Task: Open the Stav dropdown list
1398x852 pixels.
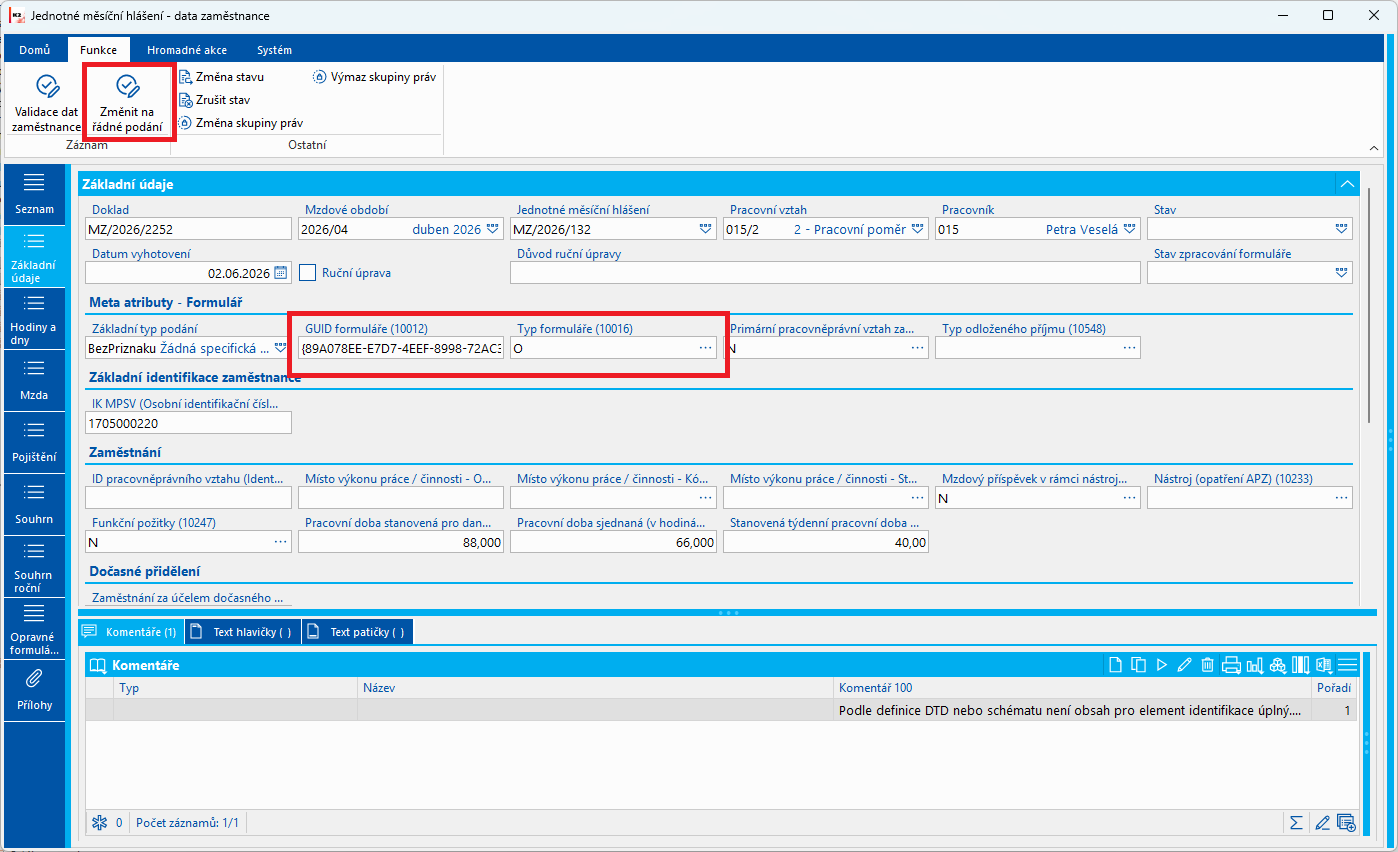Action: pyautogui.click(x=1341, y=229)
